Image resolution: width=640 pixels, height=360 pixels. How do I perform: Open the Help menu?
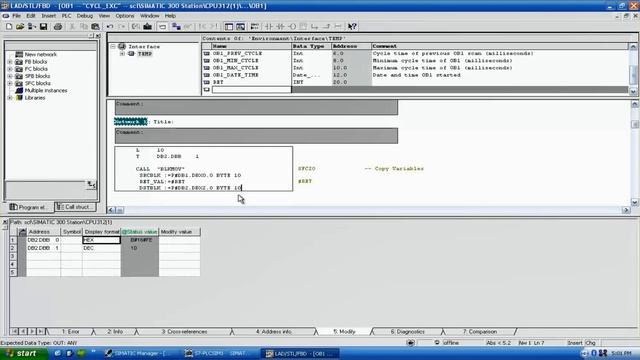coord(170,16)
